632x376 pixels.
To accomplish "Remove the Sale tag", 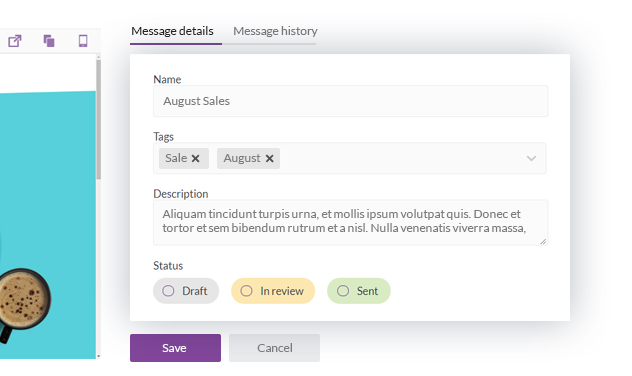I will click(x=195, y=158).
